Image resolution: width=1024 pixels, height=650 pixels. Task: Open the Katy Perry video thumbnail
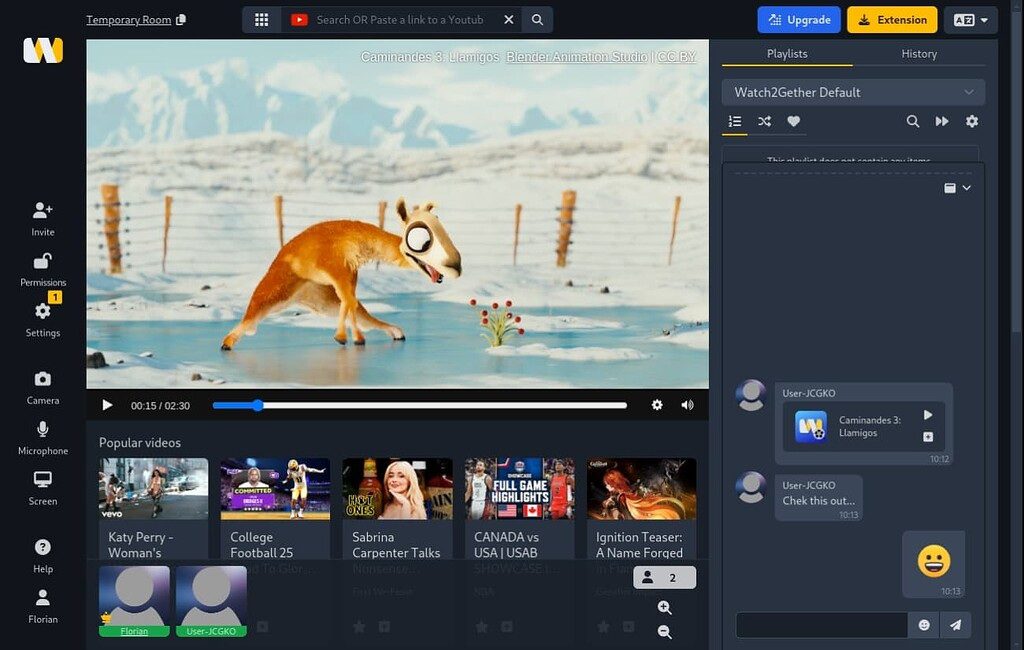click(153, 489)
